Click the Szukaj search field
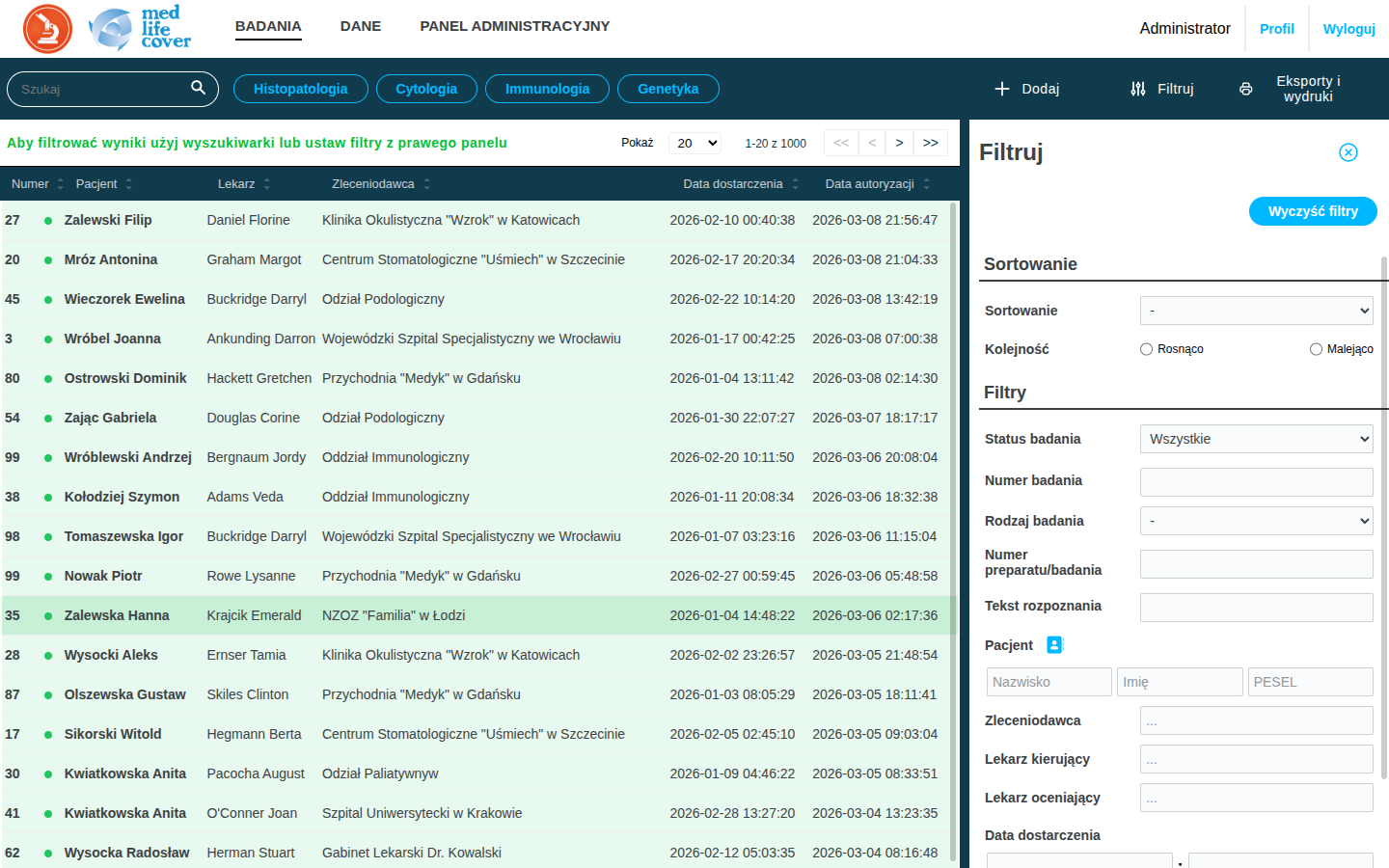1389x868 pixels. click(x=112, y=89)
